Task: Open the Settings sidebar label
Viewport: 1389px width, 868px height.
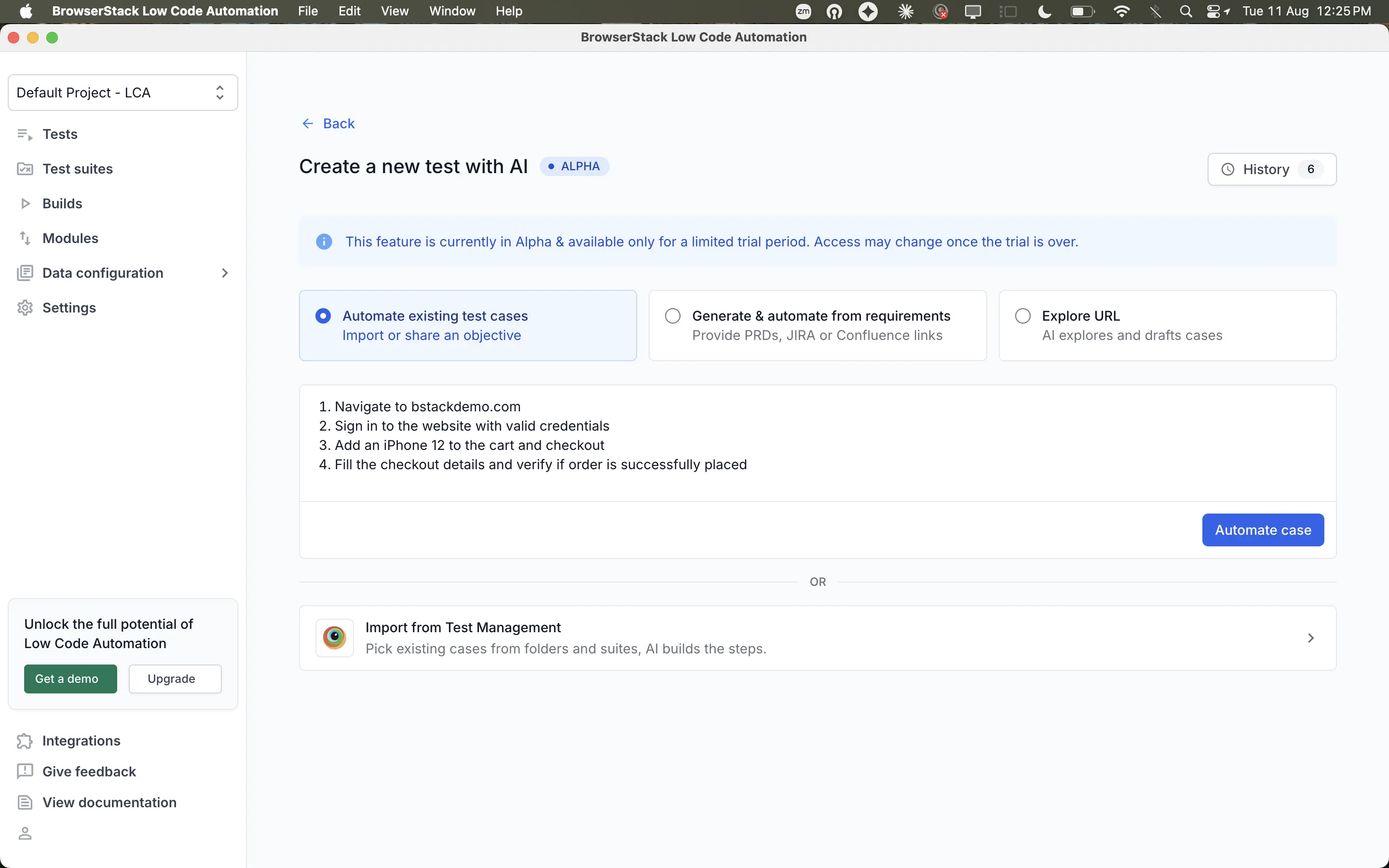Action: (x=69, y=308)
